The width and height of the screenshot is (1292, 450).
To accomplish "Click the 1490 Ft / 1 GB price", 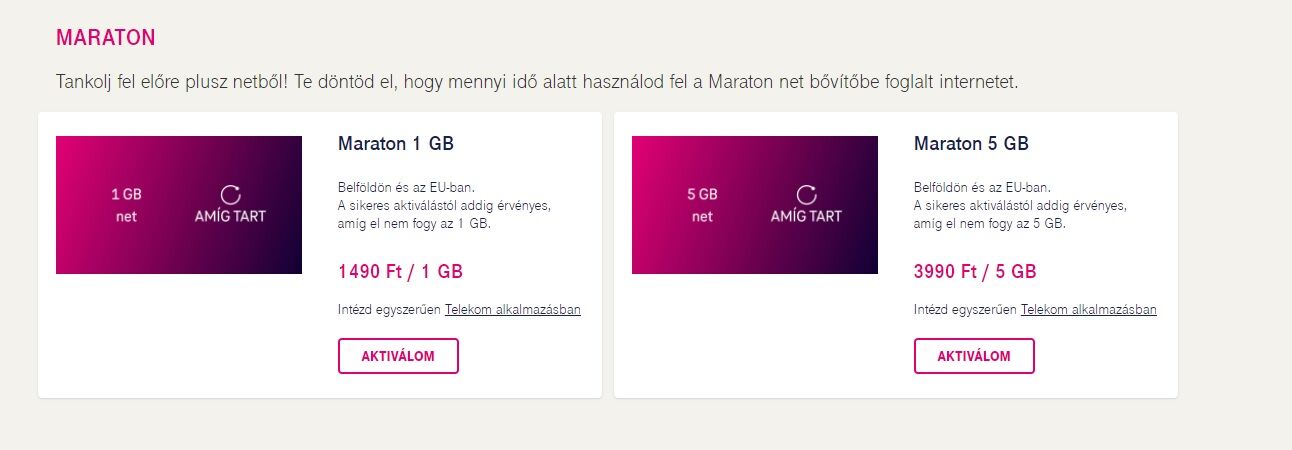I will click(x=401, y=271).
